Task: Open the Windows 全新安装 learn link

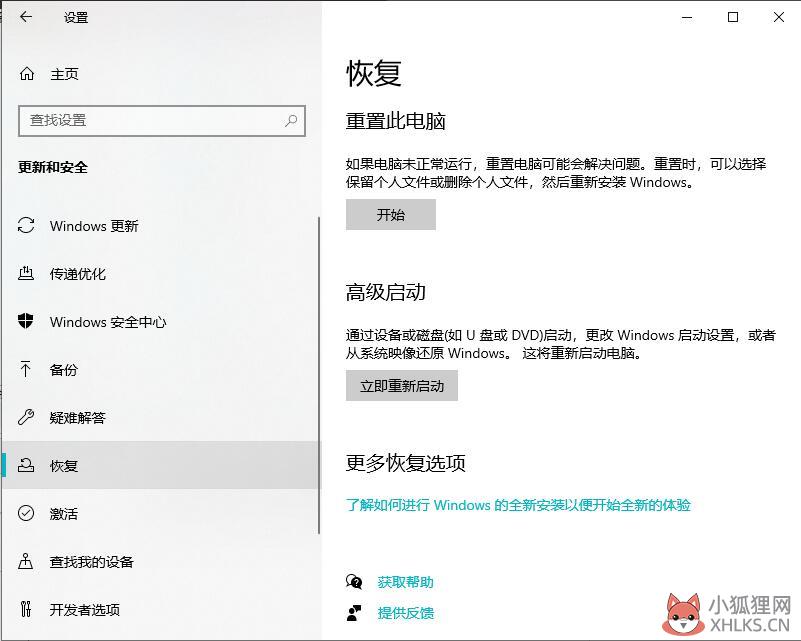Action: coord(518,505)
